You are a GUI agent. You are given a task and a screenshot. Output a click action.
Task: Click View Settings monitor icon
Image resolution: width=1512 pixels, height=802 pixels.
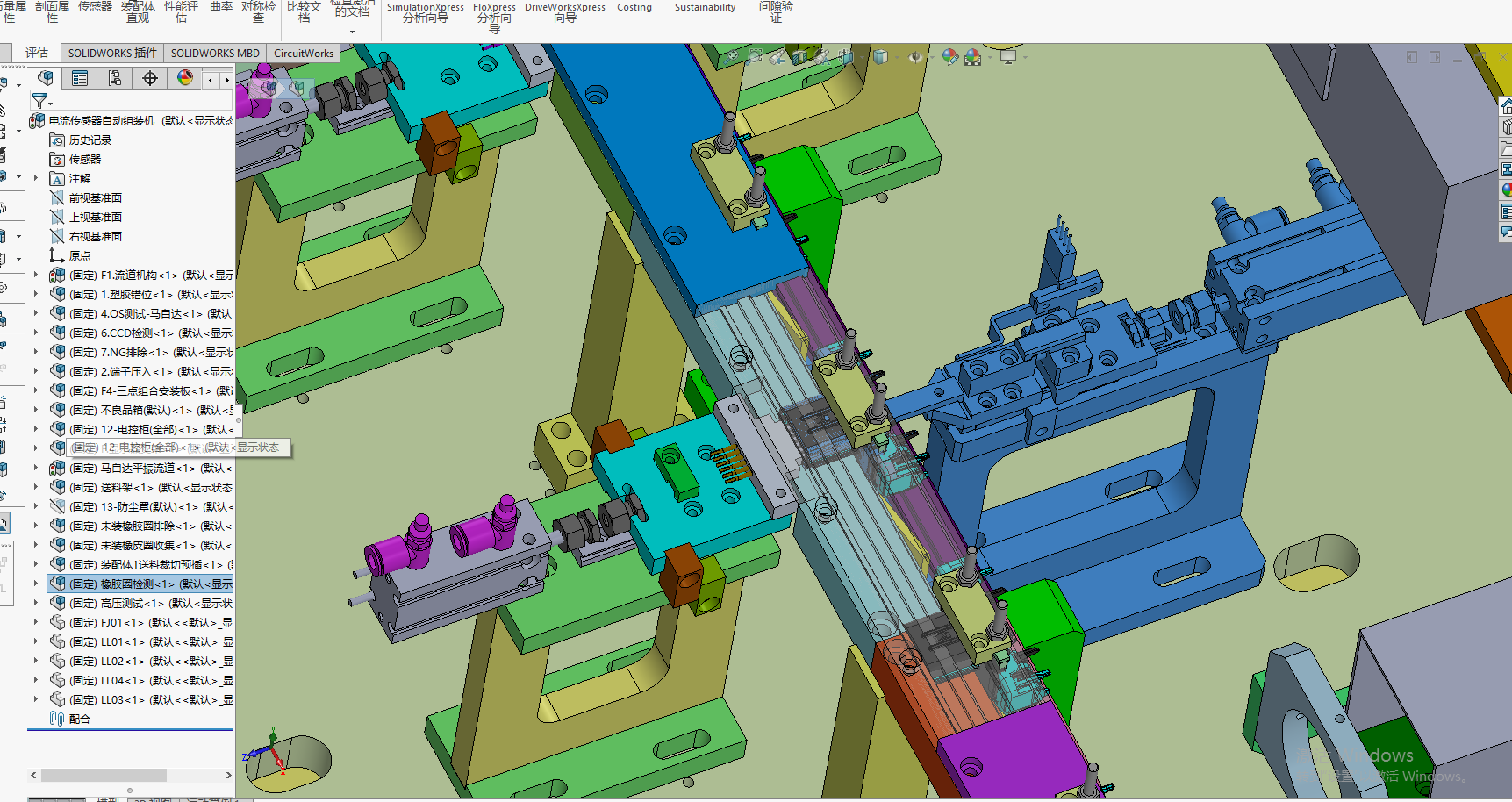[1008, 57]
